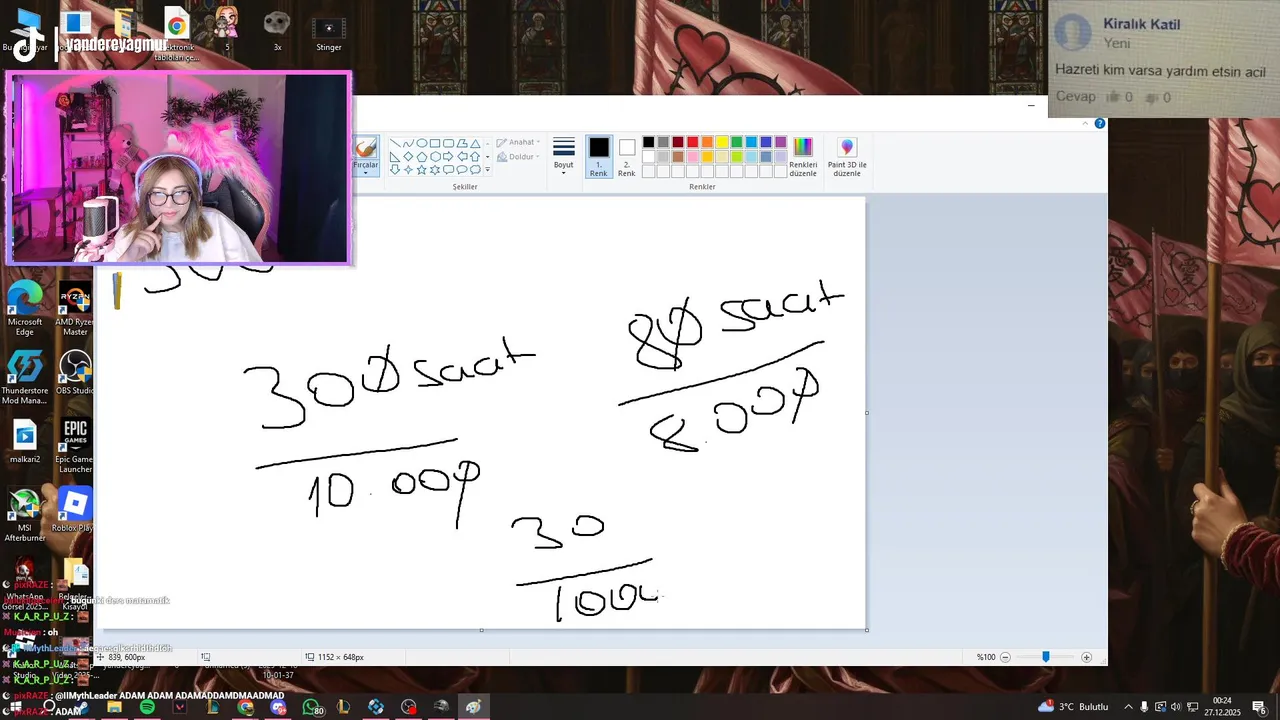Open Spotify from the taskbar
This screenshot has height=720, width=1280.
(x=147, y=707)
